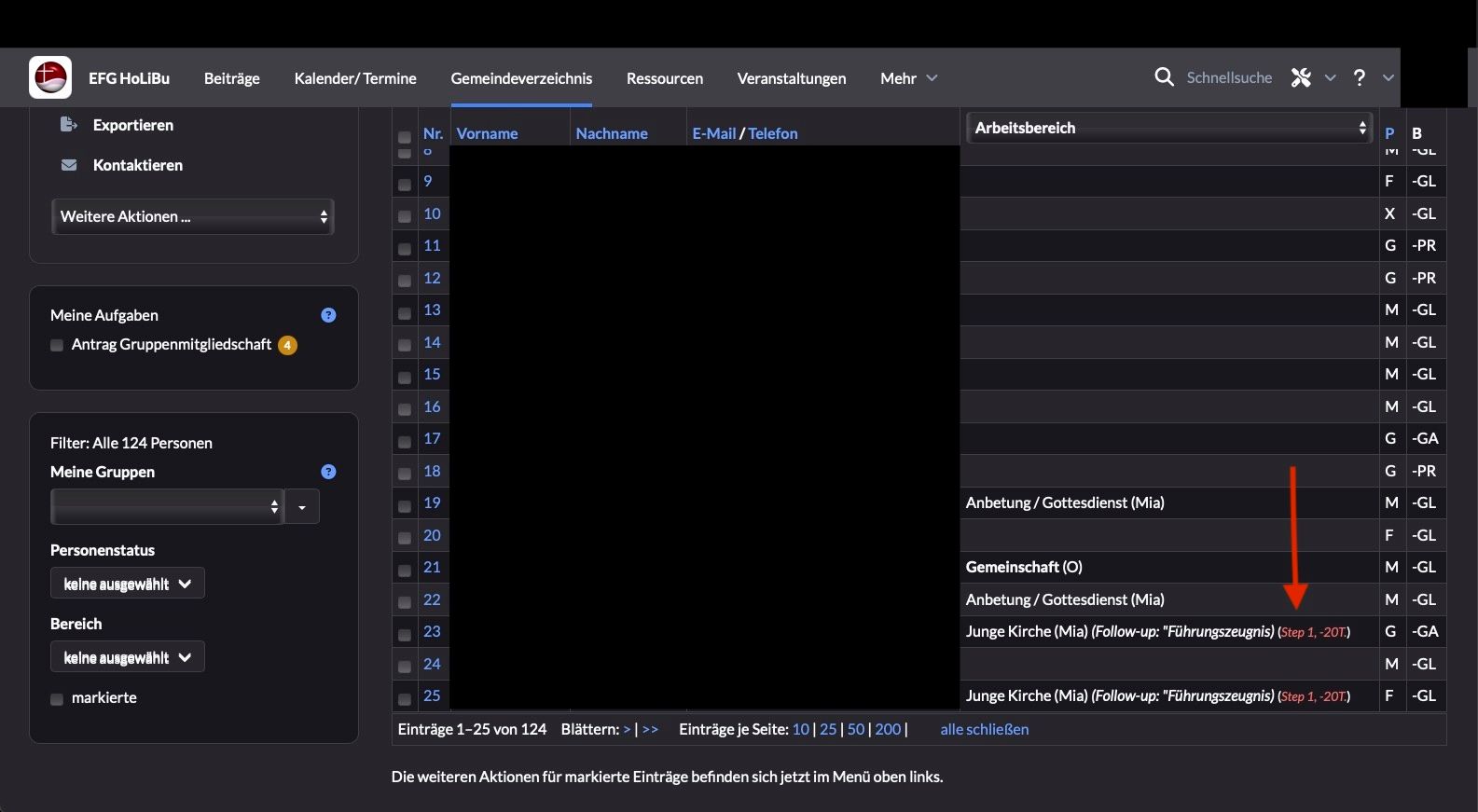Check the box for row 15

pos(405,377)
